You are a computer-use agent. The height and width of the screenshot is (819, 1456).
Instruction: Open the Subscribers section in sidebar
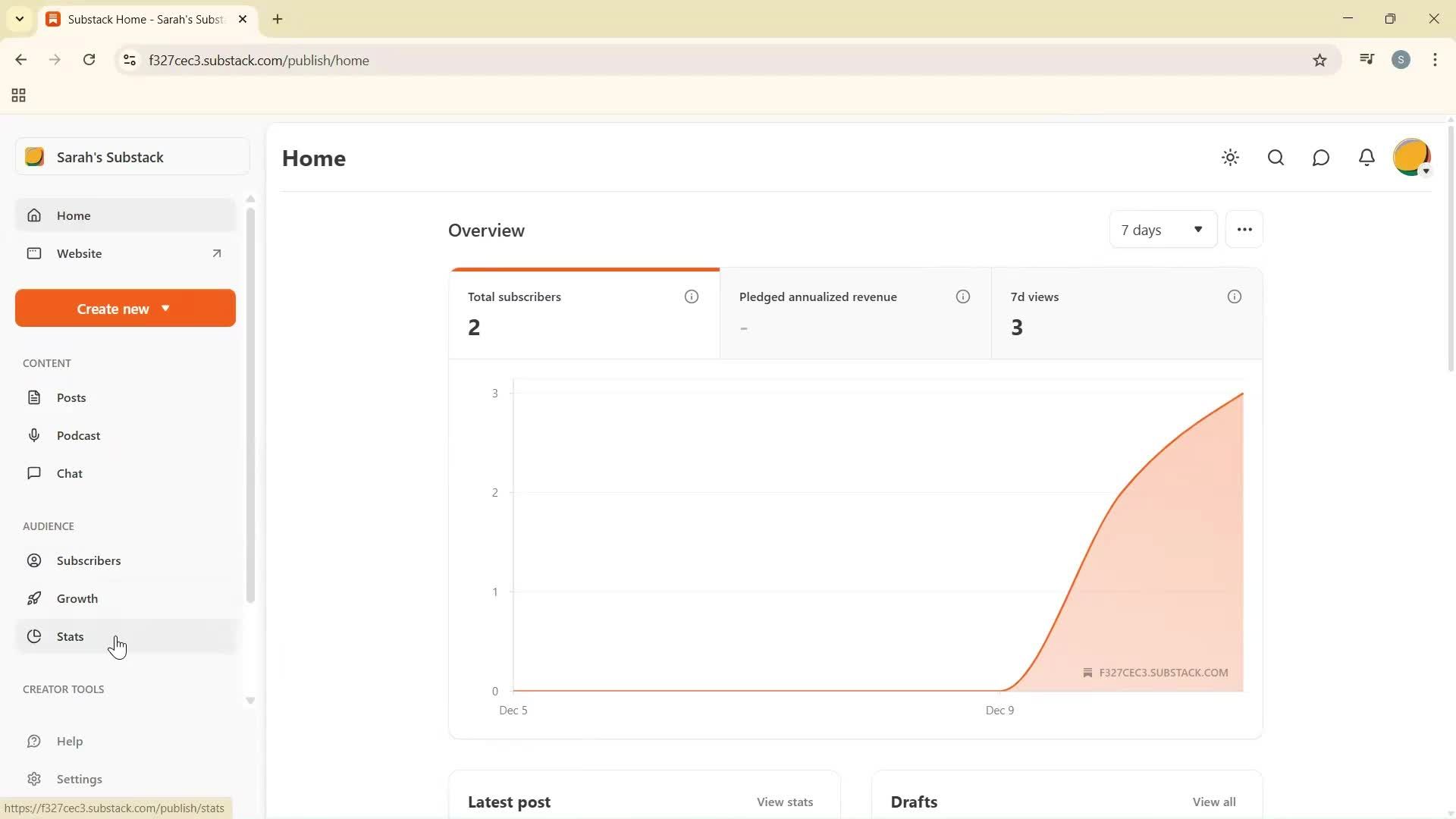pos(89,560)
